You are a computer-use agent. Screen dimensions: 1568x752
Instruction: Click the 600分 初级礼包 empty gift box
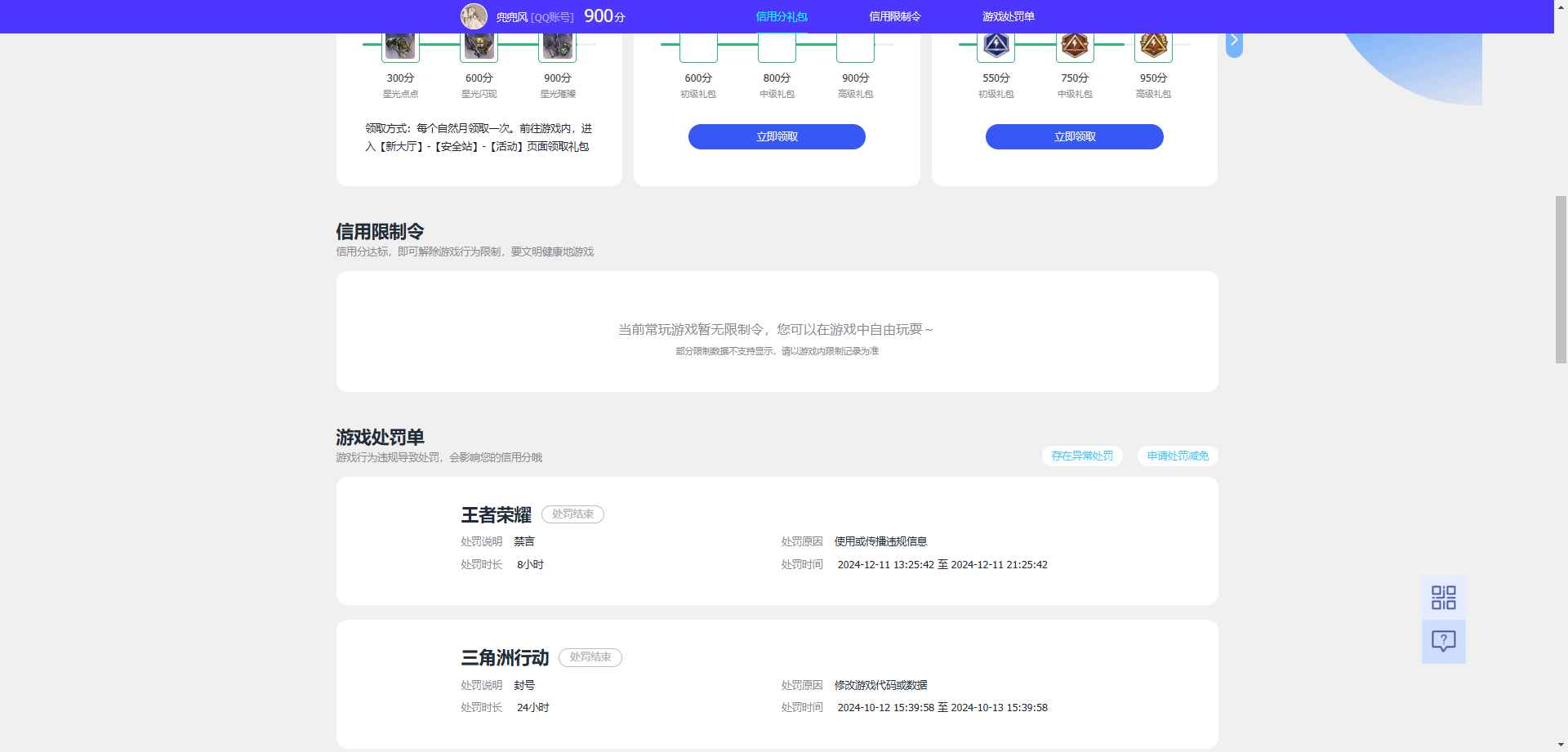tap(698, 47)
